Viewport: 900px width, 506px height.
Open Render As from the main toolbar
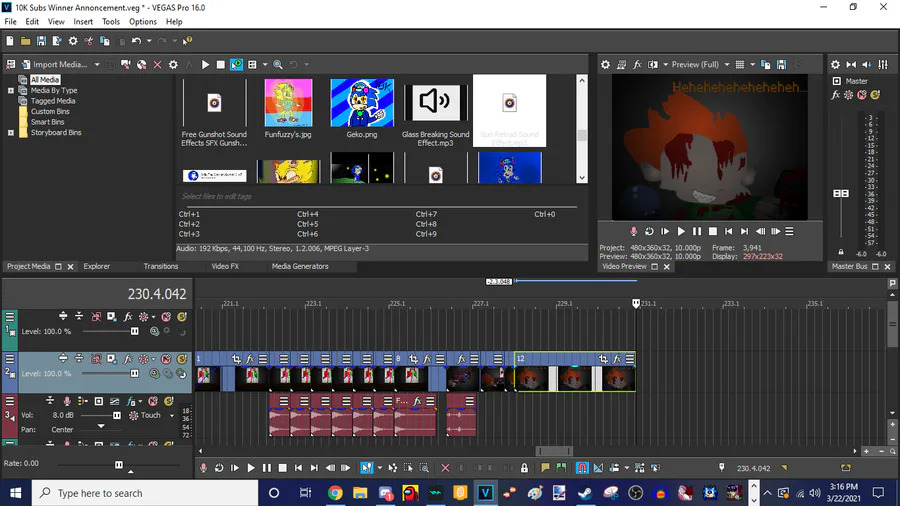tap(57, 41)
